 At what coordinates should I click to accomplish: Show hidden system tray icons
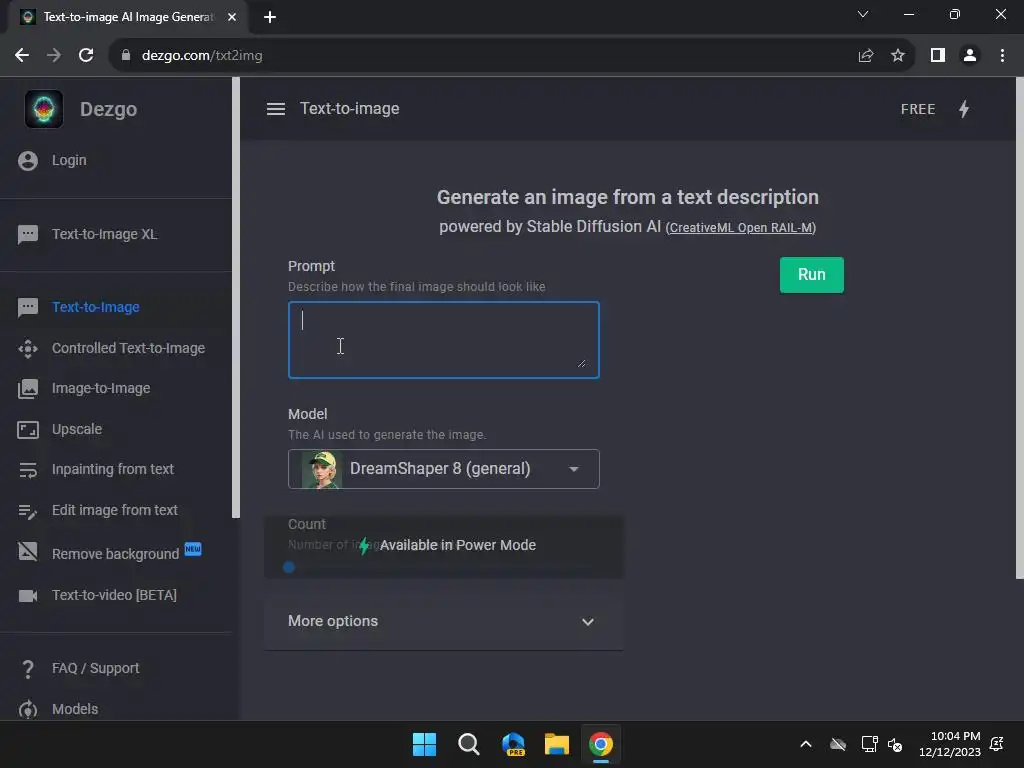tap(806, 744)
